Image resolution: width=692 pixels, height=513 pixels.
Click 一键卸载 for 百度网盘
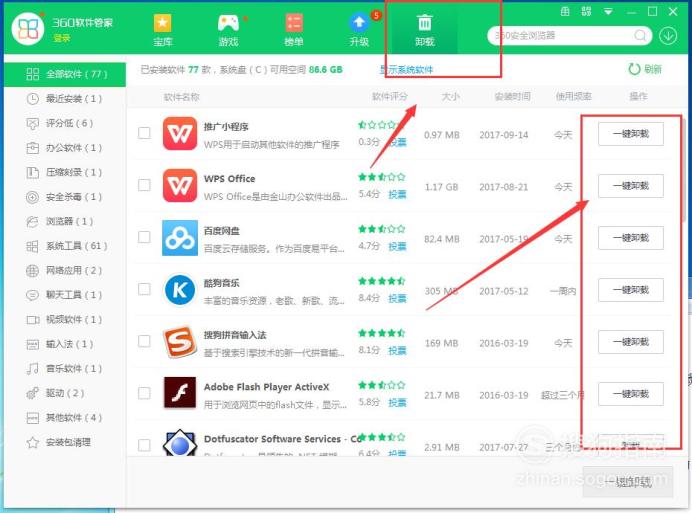tap(631, 238)
